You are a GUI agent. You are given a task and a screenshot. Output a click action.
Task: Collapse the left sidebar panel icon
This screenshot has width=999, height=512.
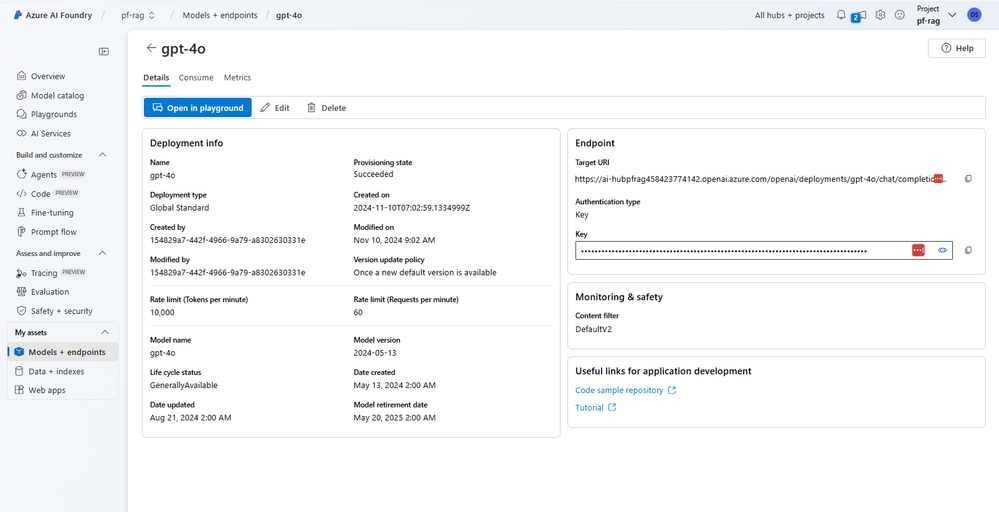(104, 52)
